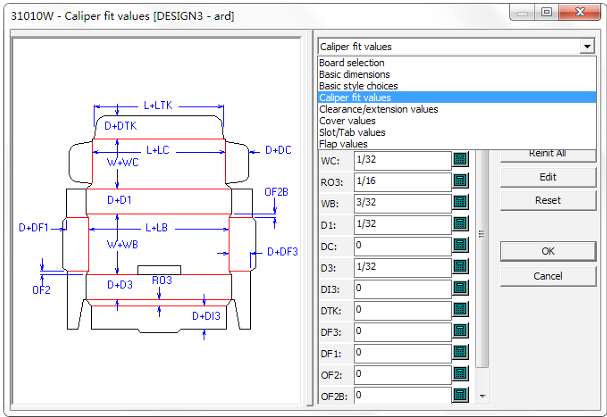Image resolution: width=607 pixels, height=417 pixels.
Task: Open the calculator for the WC value
Action: (x=460, y=160)
